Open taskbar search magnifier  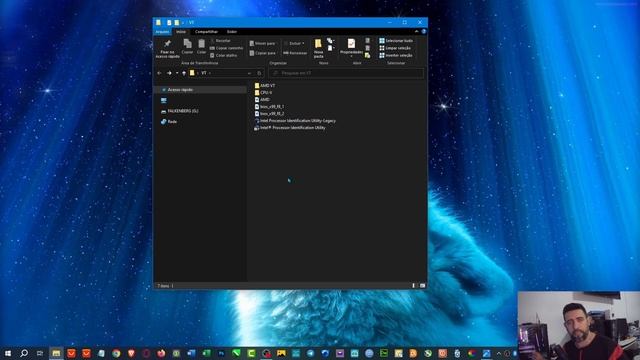point(24,353)
